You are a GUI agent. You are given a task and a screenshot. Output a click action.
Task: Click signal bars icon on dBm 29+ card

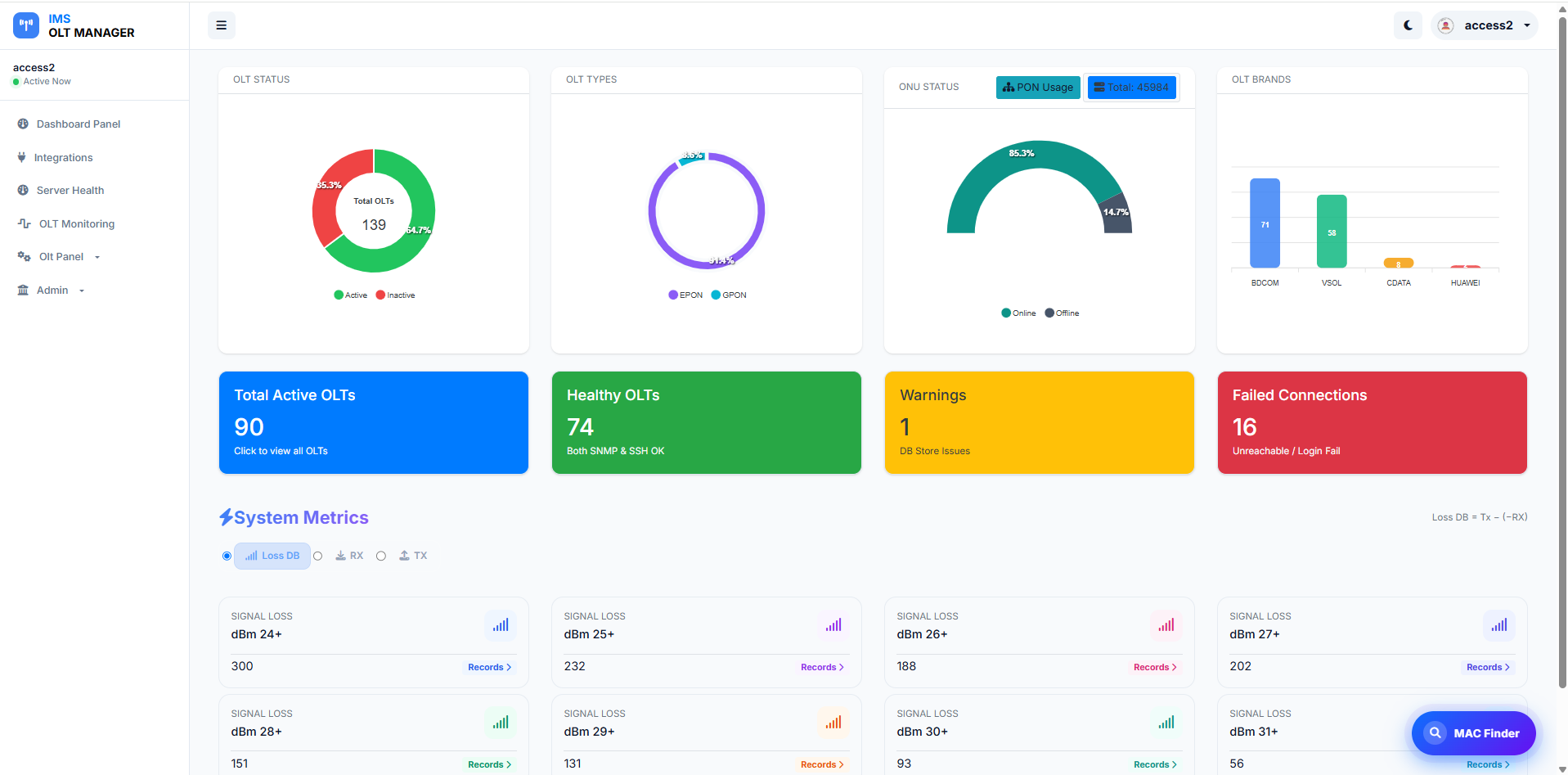pyautogui.click(x=833, y=723)
